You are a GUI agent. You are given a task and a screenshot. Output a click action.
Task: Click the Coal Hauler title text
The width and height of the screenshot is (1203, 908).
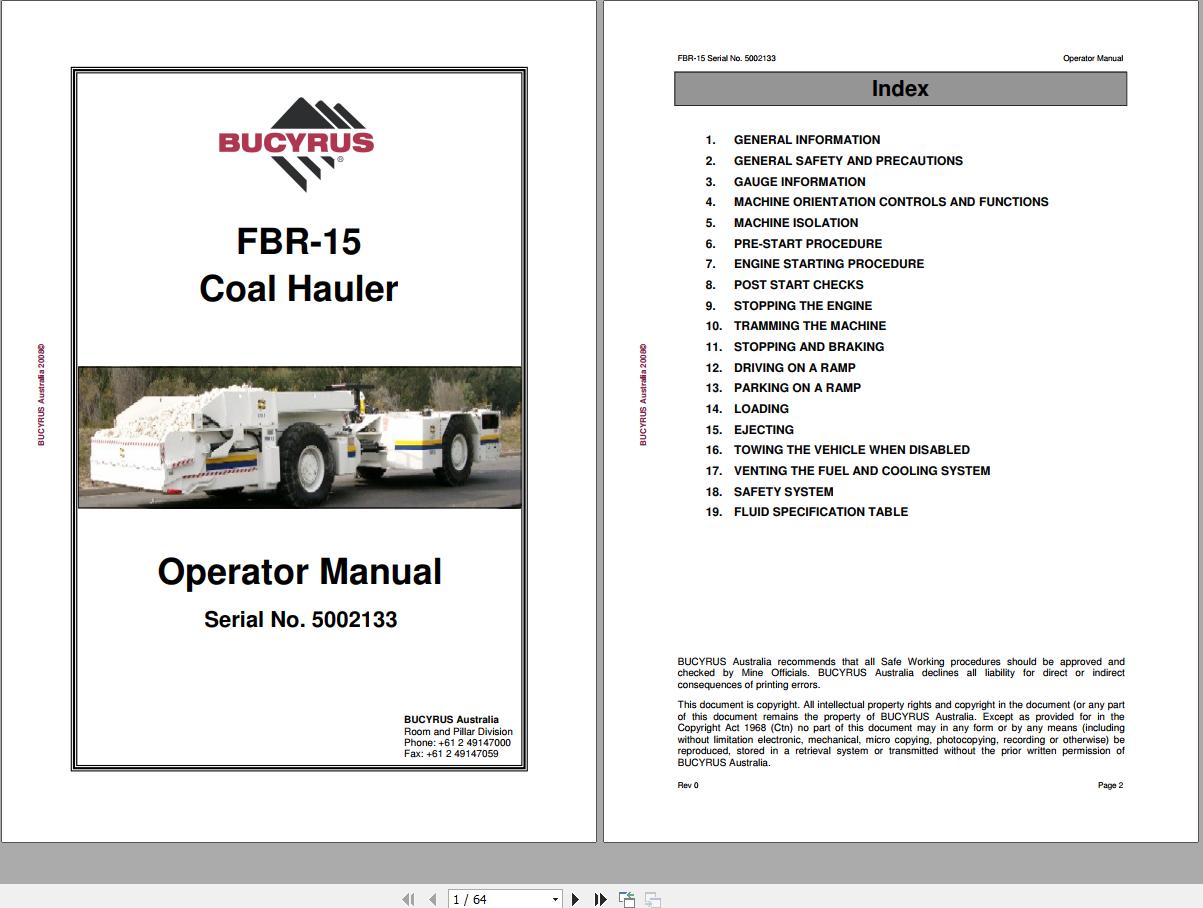click(x=299, y=289)
